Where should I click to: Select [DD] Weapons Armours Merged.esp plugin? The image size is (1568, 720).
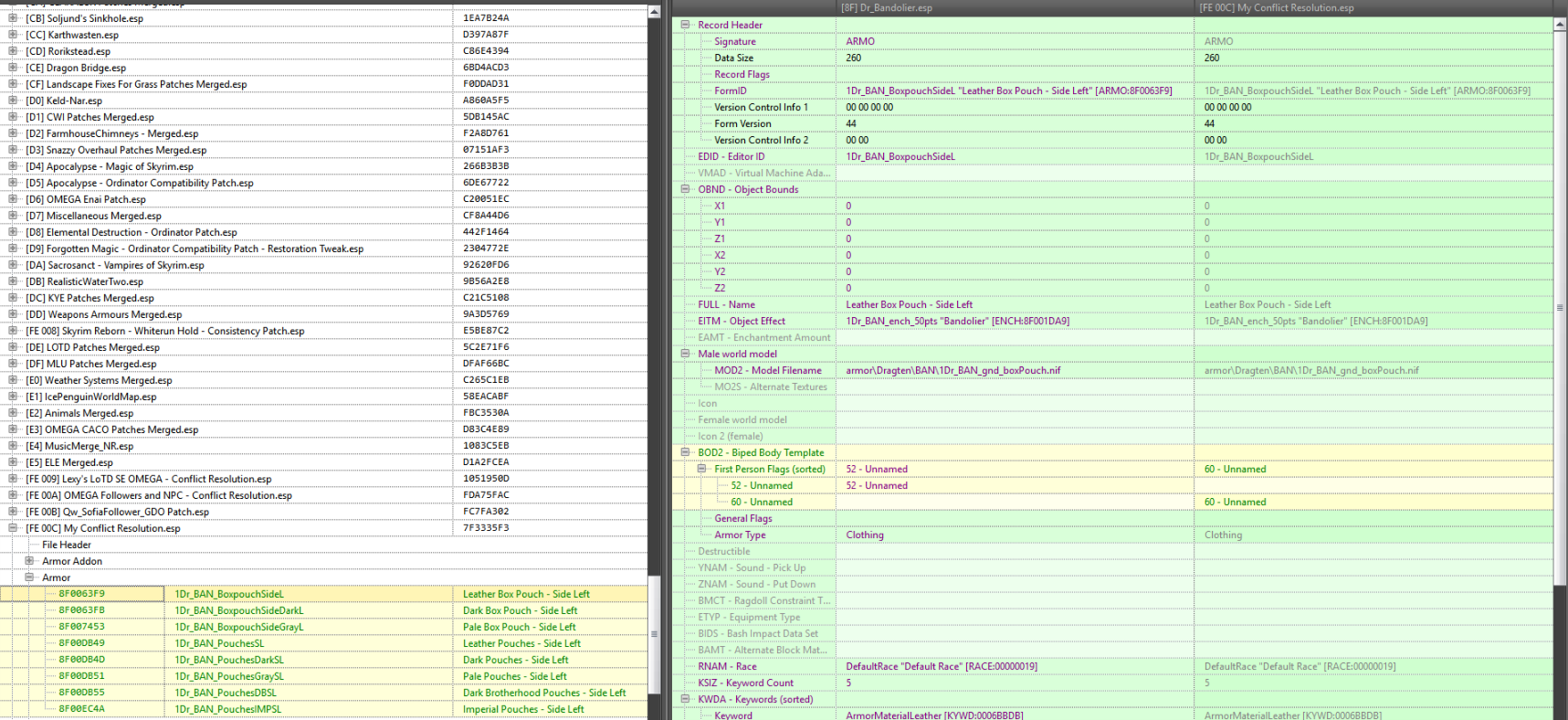pyautogui.click(x=104, y=314)
